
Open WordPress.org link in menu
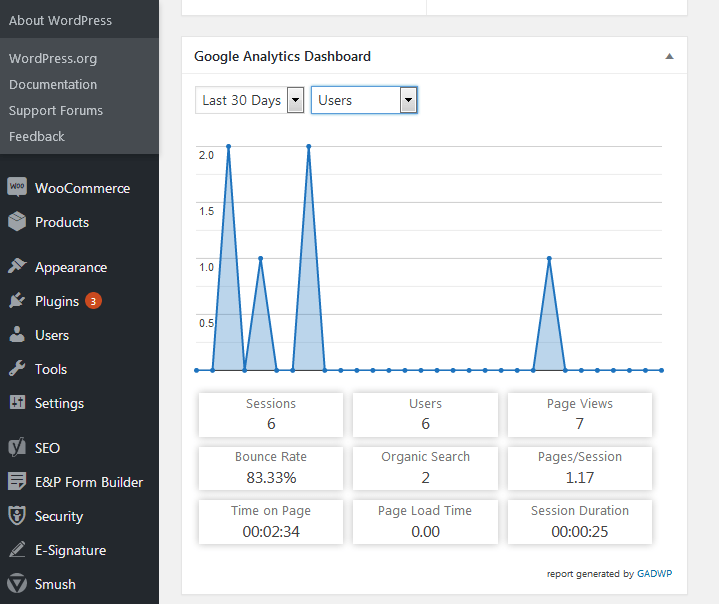(53, 58)
